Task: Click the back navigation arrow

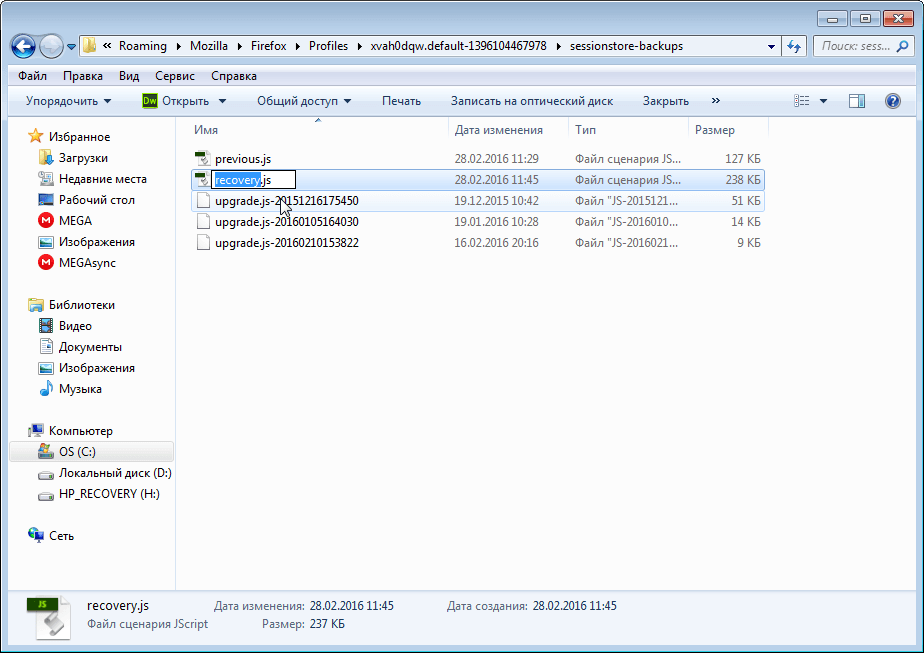Action: [x=24, y=46]
